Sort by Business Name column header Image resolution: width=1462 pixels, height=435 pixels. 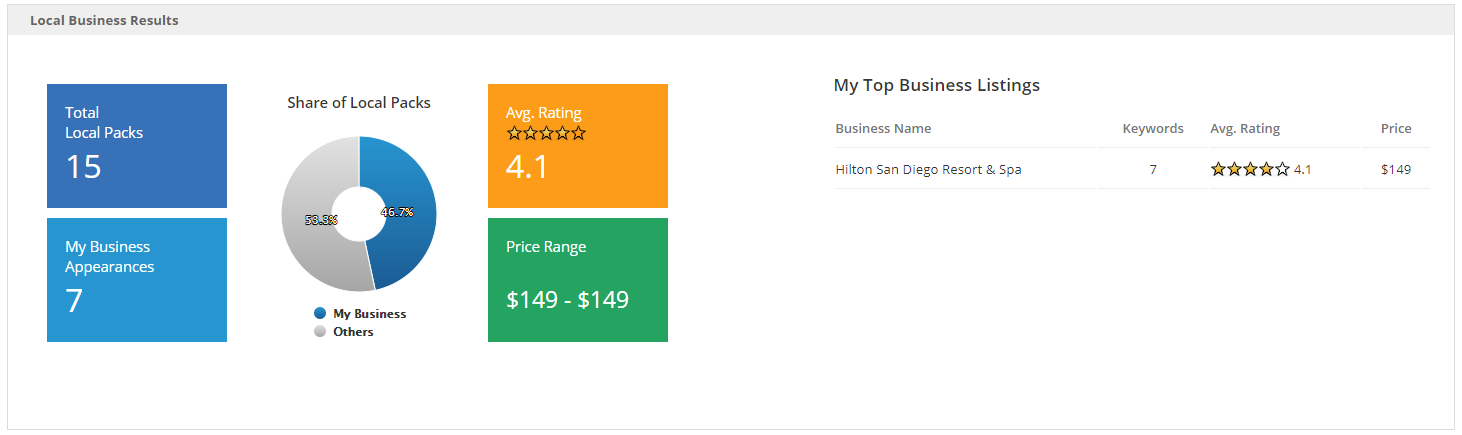(883, 128)
